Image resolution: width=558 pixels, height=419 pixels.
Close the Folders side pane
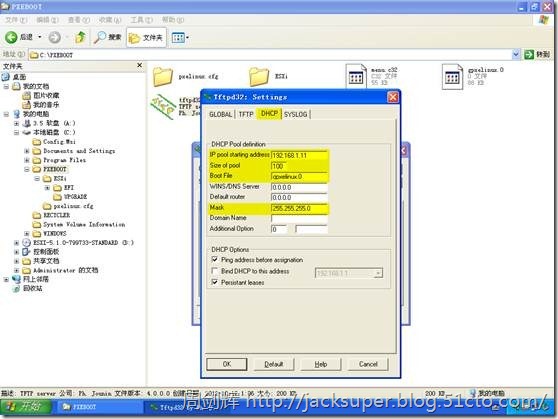(140, 66)
